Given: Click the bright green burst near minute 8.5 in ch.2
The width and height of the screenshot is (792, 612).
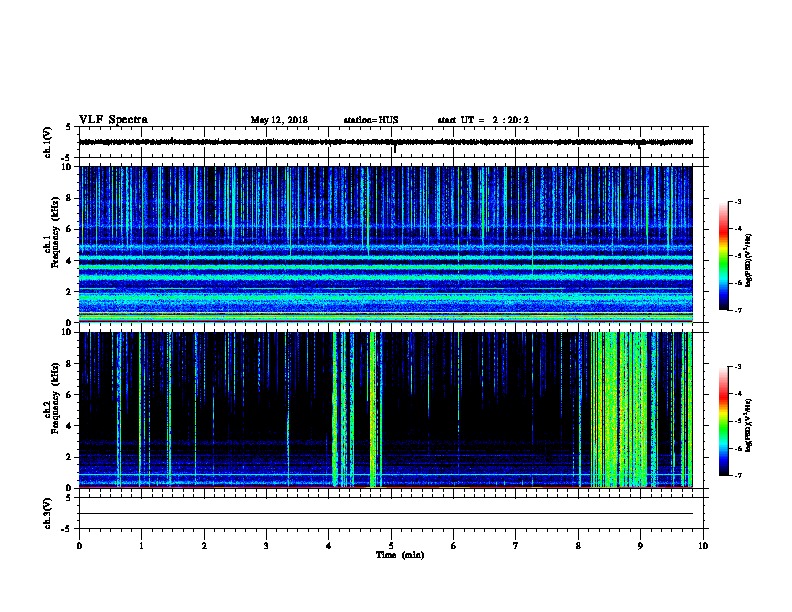Looking at the screenshot, I should click(619, 409).
